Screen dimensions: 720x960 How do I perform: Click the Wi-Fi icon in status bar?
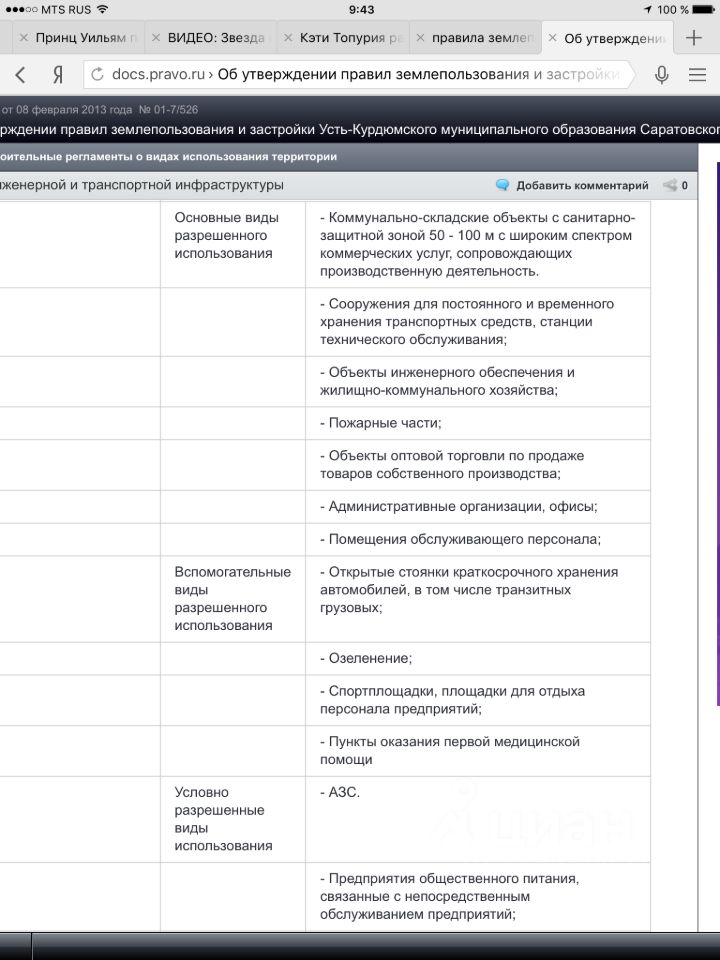pyautogui.click(x=103, y=9)
